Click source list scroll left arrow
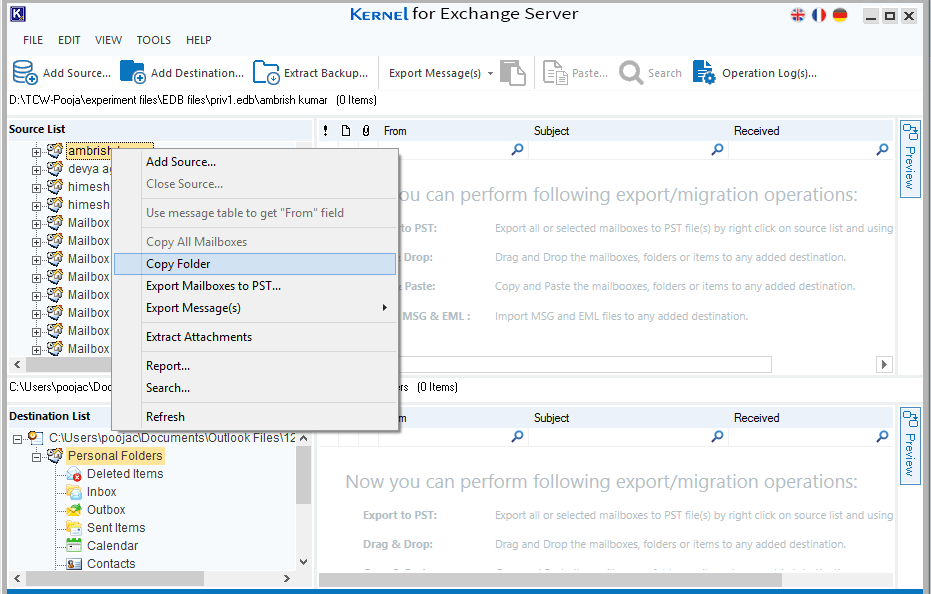 17,364
